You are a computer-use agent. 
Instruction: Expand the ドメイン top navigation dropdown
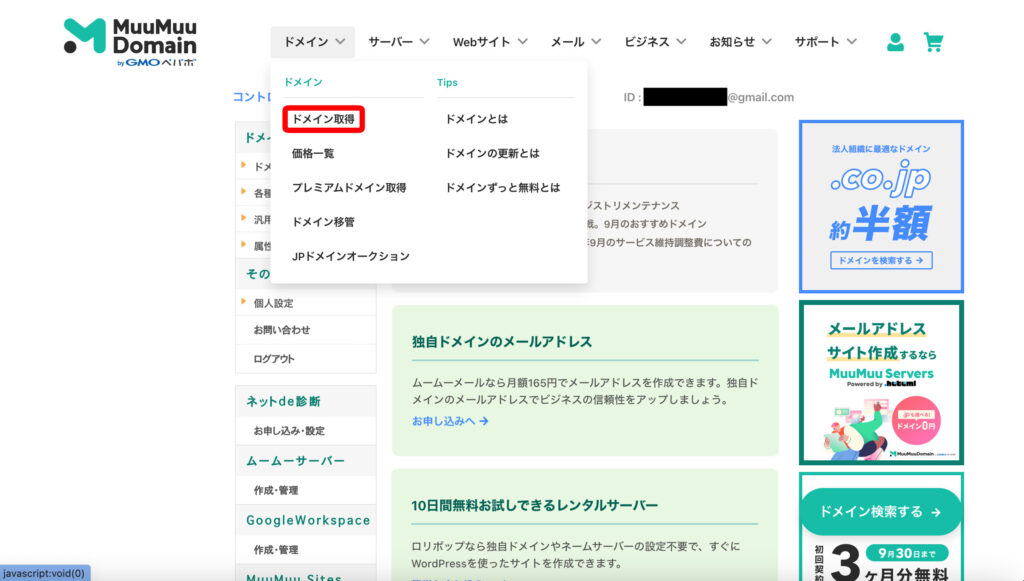click(x=313, y=42)
